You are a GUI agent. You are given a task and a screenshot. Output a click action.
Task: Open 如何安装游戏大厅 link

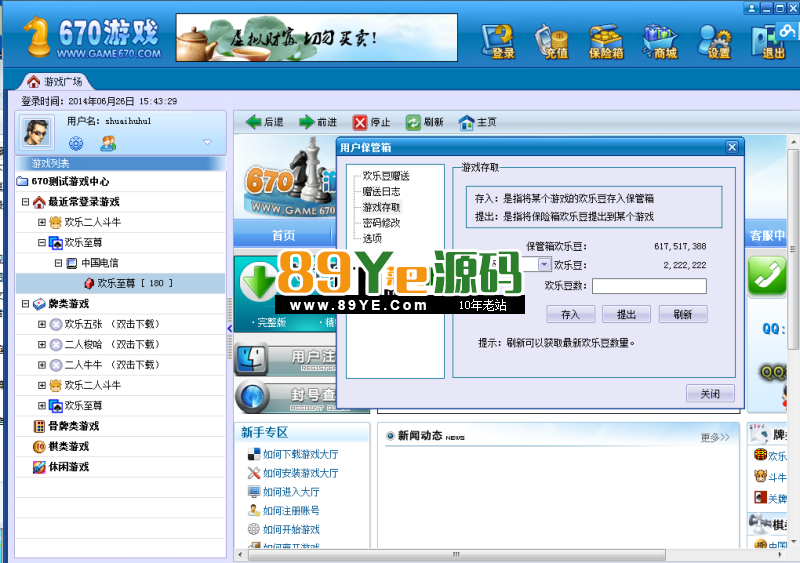point(301,473)
